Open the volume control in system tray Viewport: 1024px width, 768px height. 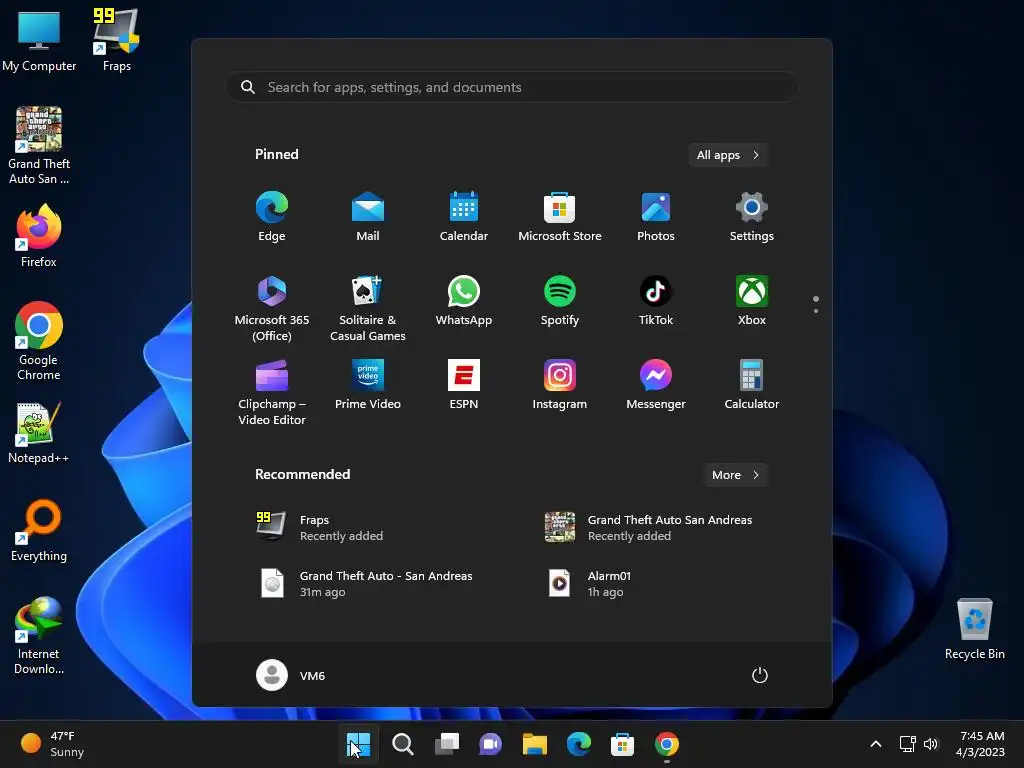pyautogui.click(x=931, y=744)
